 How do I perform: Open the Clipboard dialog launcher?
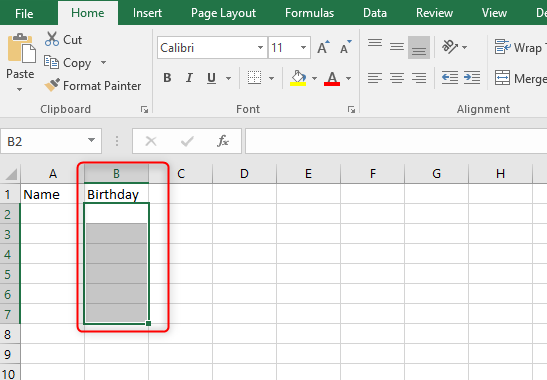[x=144, y=110]
